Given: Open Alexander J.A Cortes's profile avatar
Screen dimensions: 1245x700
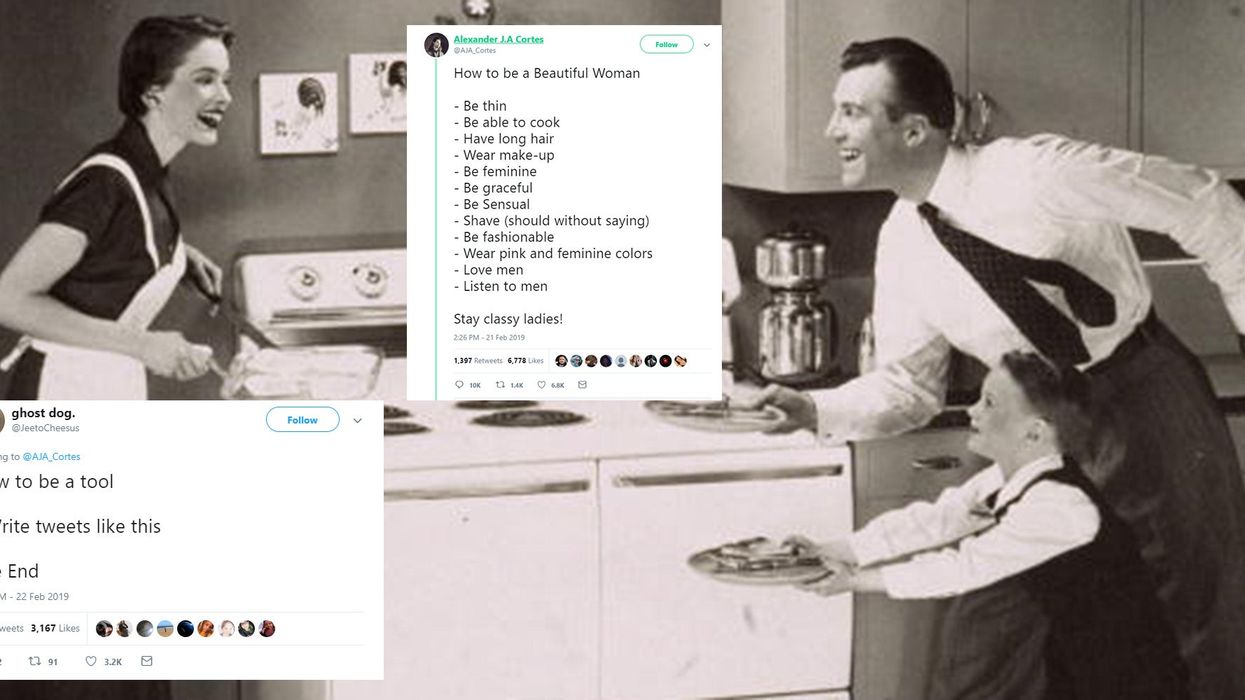Looking at the screenshot, I should [436, 45].
